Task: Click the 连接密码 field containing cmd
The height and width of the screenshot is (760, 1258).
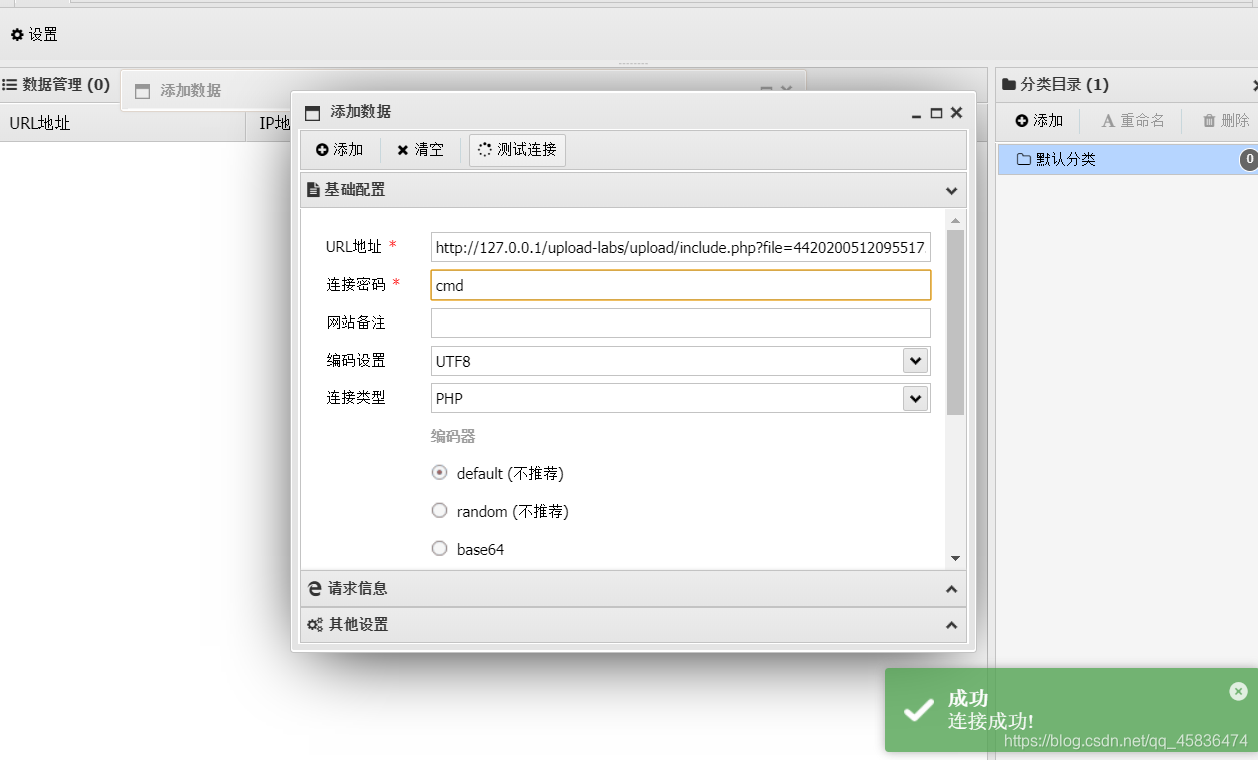Action: 681,285
